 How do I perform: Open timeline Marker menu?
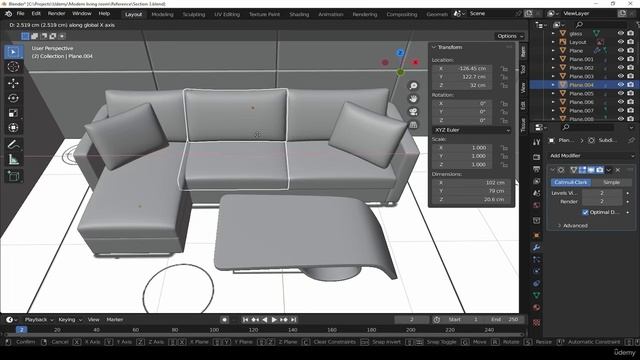pyautogui.click(x=115, y=320)
